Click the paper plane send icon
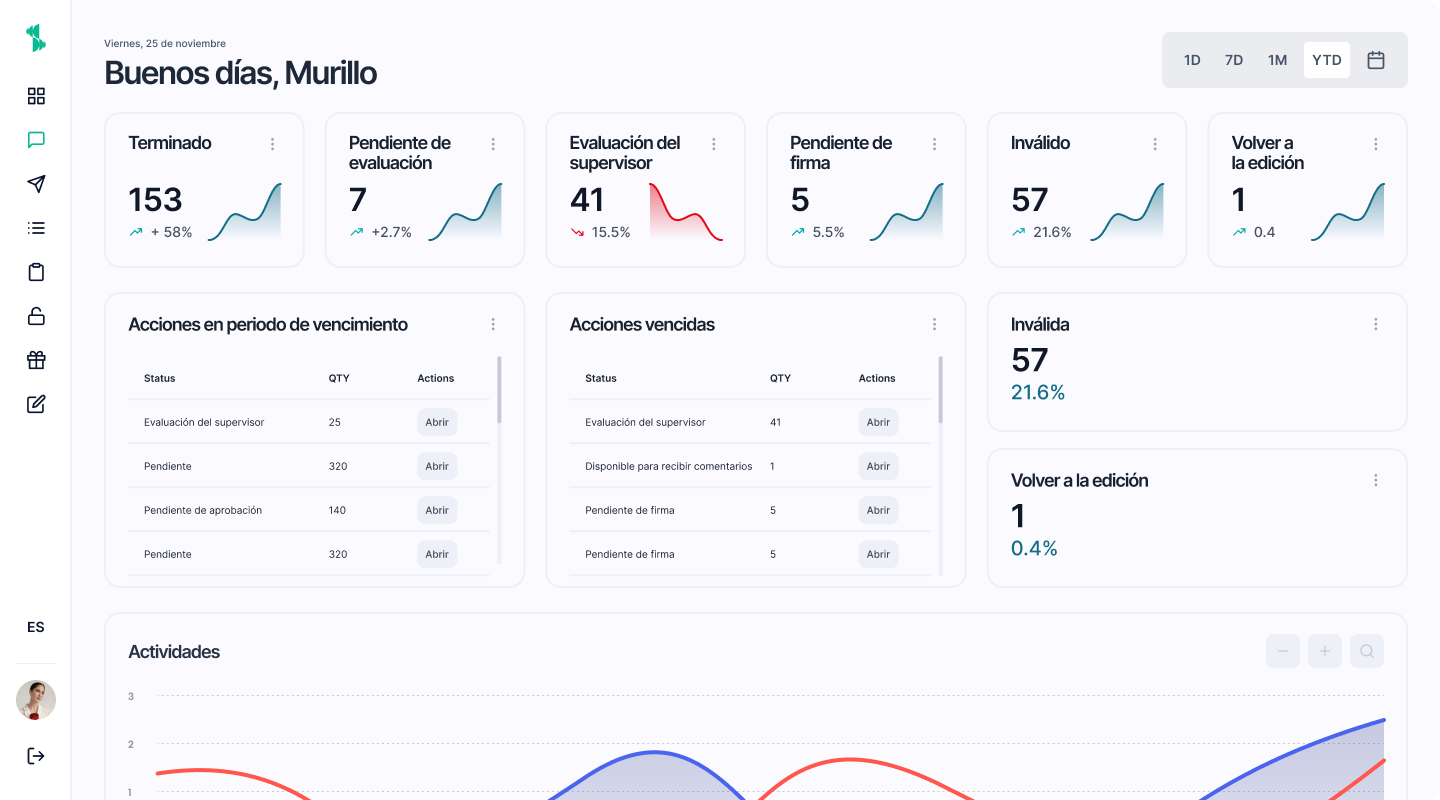 36,184
